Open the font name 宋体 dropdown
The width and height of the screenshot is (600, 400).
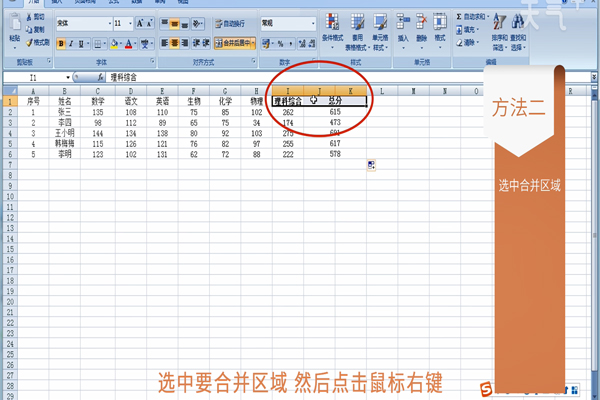click(109, 24)
